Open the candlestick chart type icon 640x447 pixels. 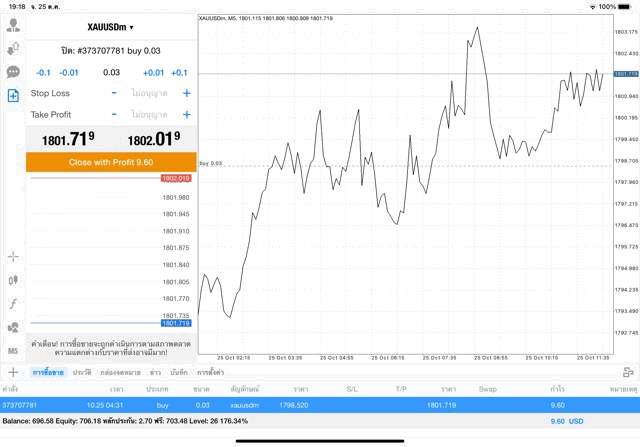(13, 281)
